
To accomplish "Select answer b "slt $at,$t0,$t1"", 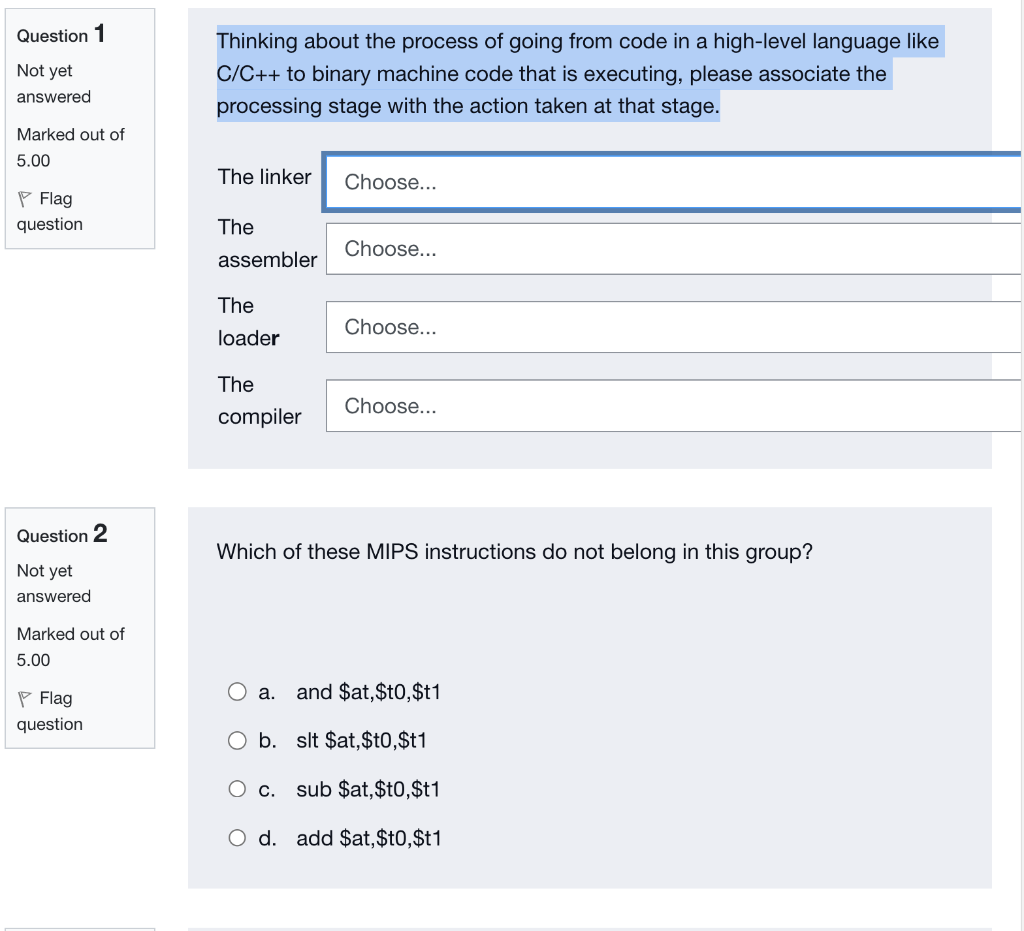I will (x=237, y=740).
